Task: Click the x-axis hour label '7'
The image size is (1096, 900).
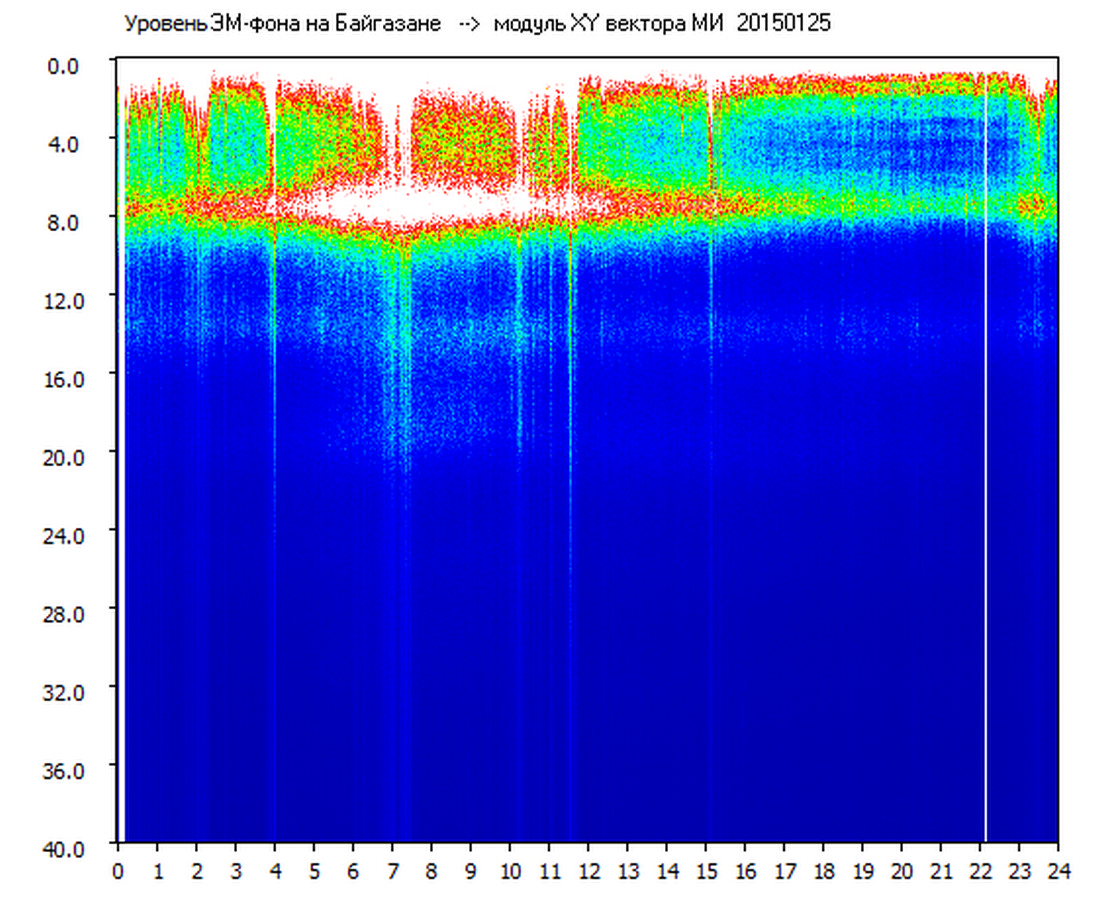Action: point(393,871)
